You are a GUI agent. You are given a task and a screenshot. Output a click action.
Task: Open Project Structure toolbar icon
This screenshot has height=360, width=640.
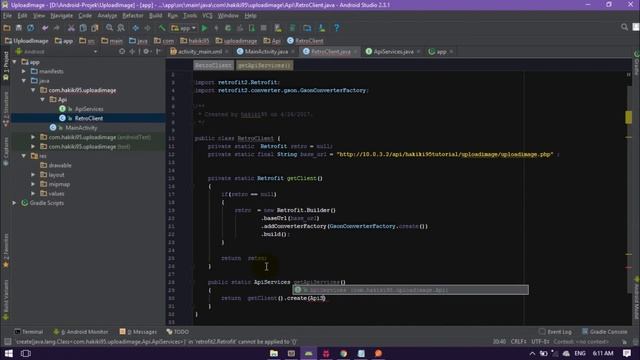point(307,28)
